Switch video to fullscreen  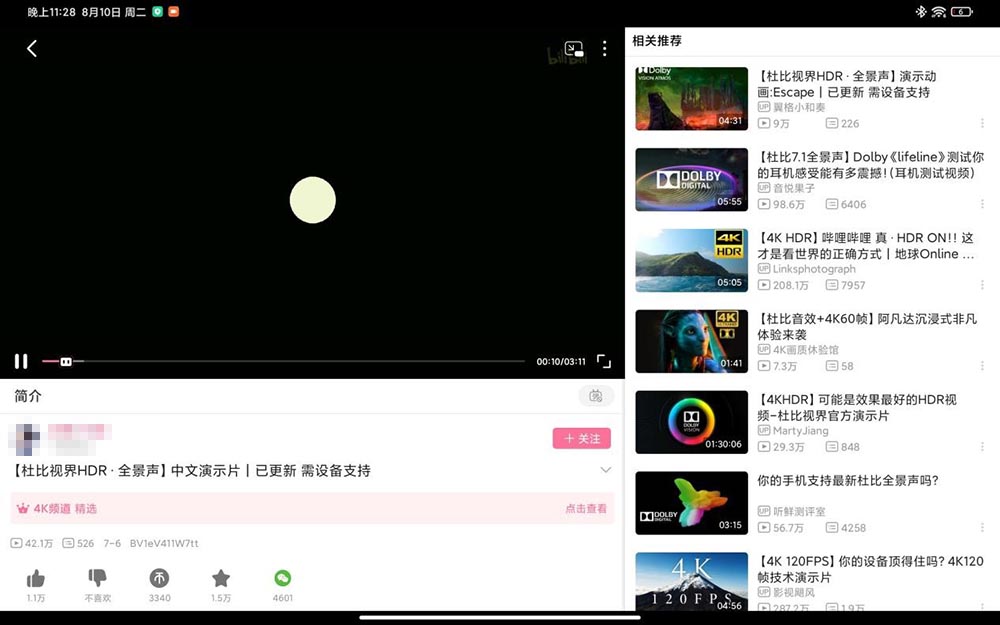[x=603, y=362]
